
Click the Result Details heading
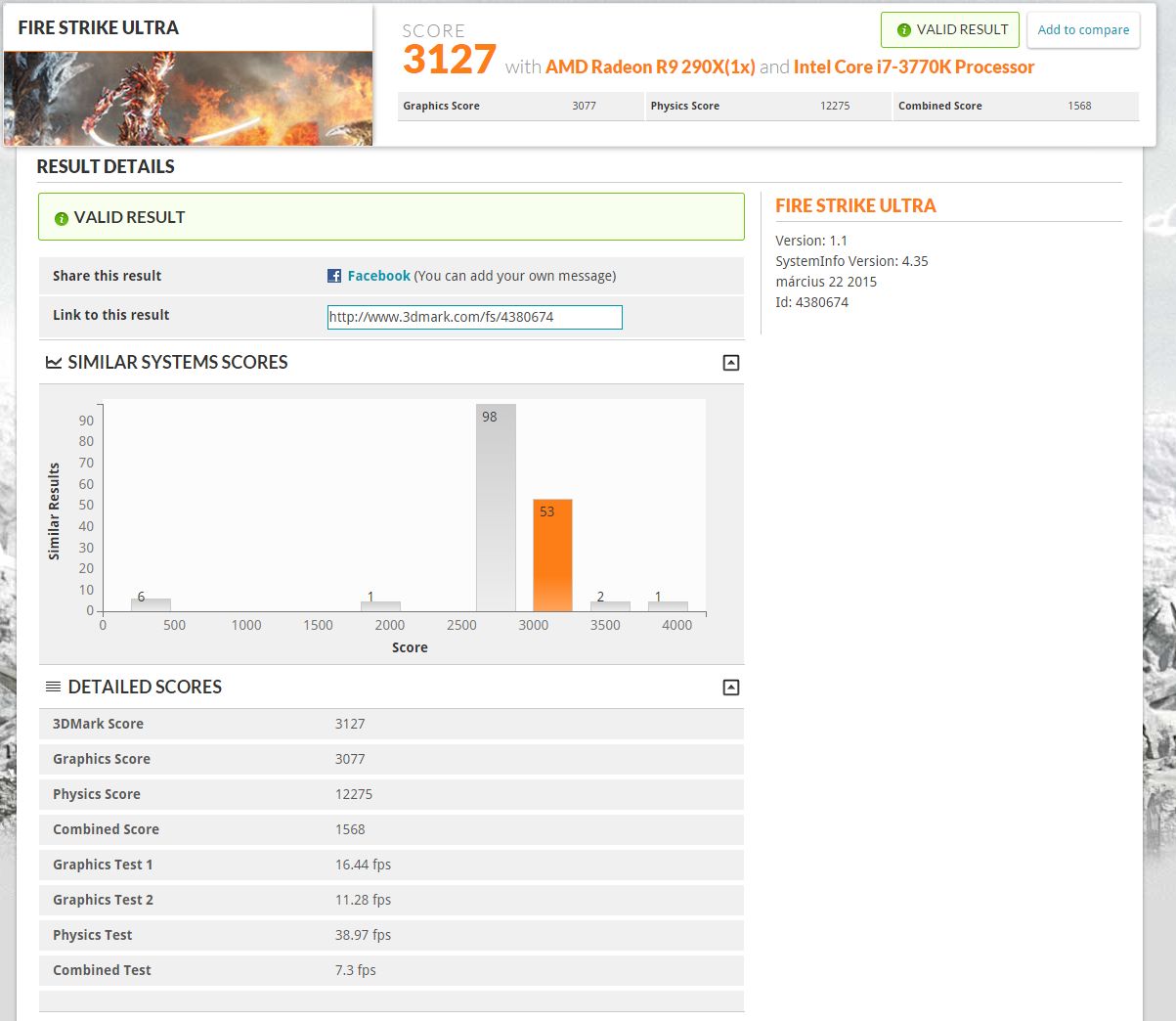point(106,166)
